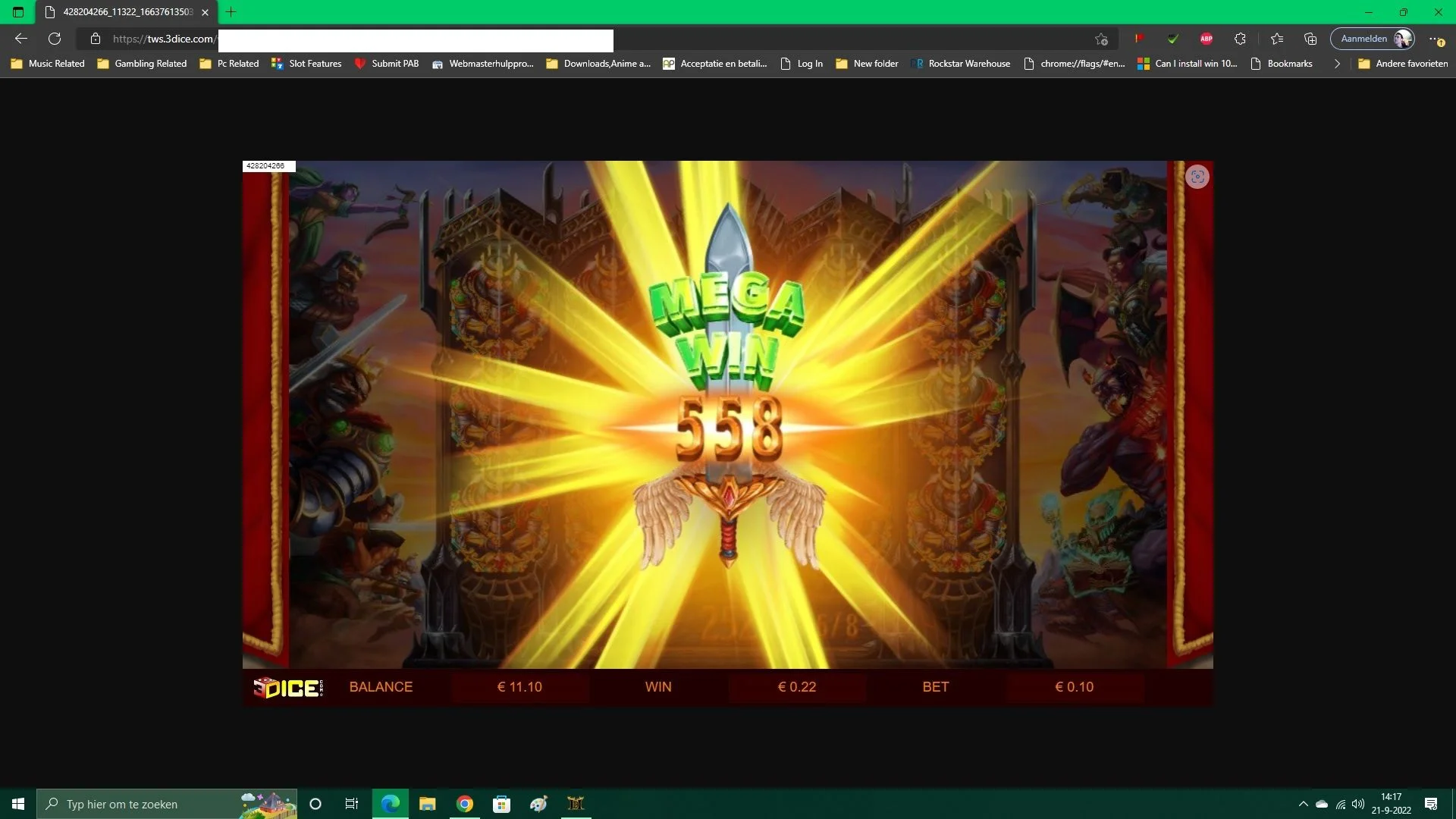
Task: Open the Bookmarks favorites item
Action: click(x=1281, y=64)
